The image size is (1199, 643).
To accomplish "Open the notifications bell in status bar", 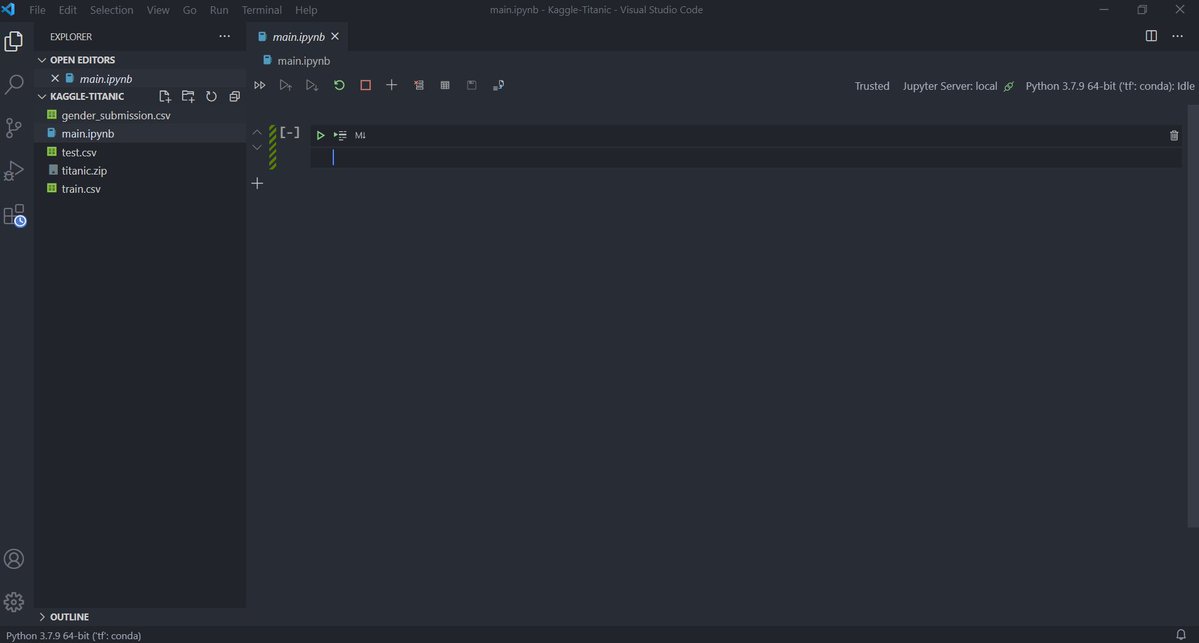I will [1181, 635].
